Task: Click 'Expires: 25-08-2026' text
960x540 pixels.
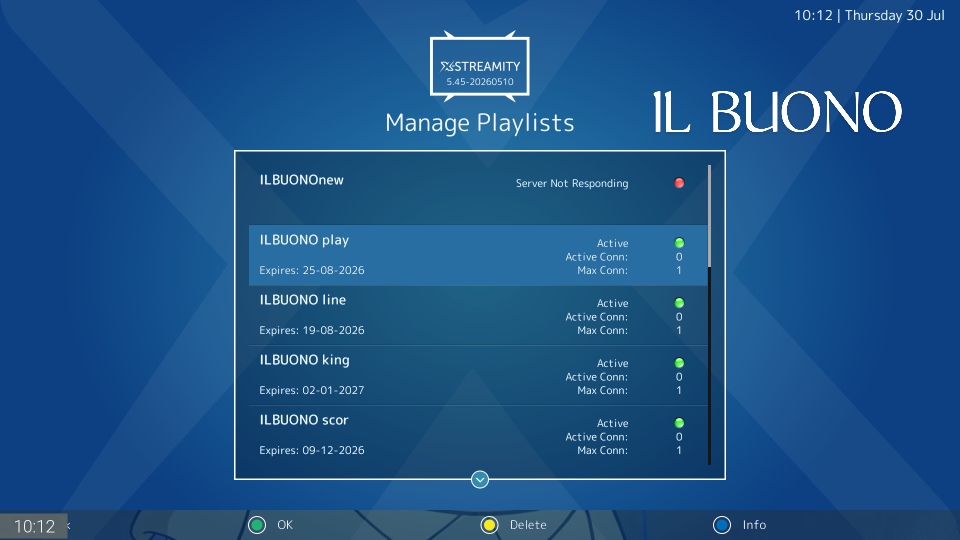Action: tap(312, 270)
